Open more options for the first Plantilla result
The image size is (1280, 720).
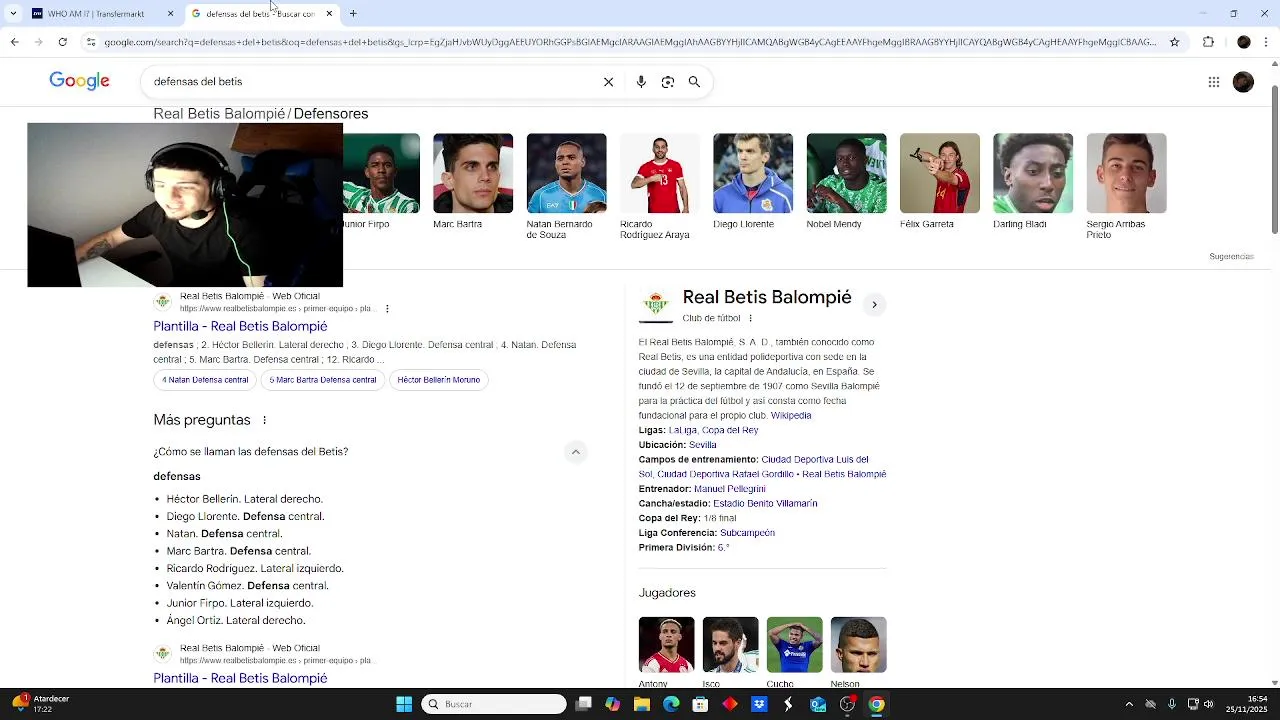pos(387,309)
